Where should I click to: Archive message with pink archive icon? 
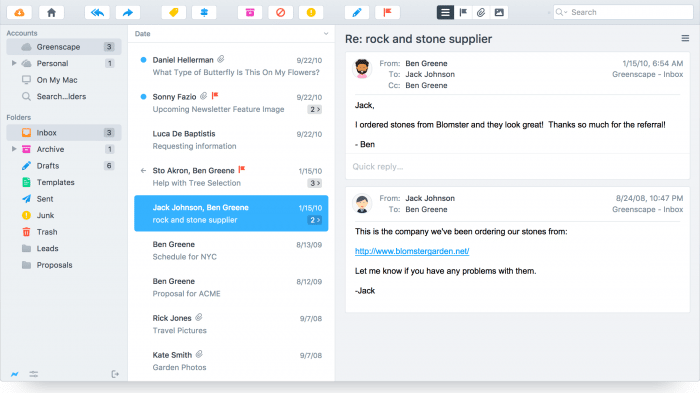pyautogui.click(x=250, y=13)
